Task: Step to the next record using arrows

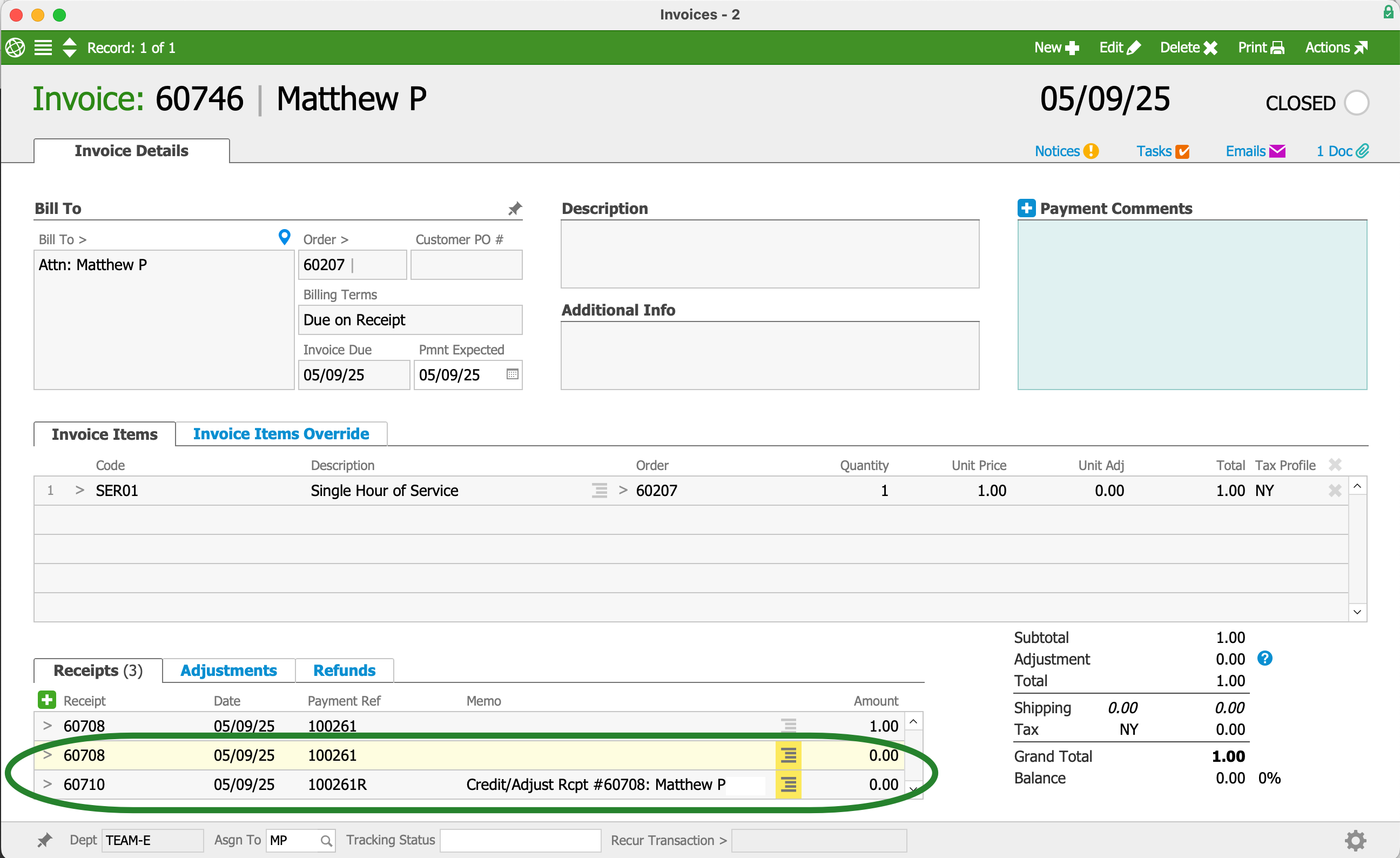Action: pos(69,53)
